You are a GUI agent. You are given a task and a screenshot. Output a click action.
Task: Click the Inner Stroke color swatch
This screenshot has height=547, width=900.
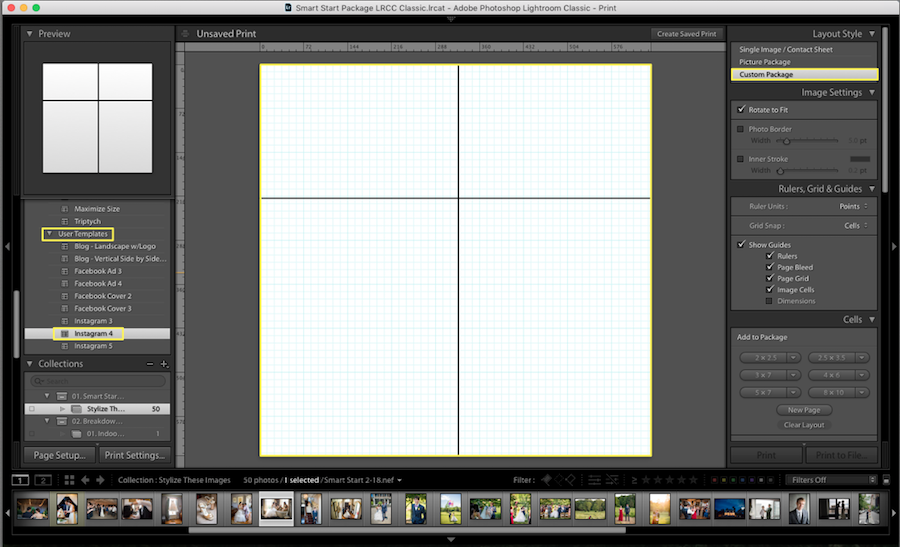859,159
